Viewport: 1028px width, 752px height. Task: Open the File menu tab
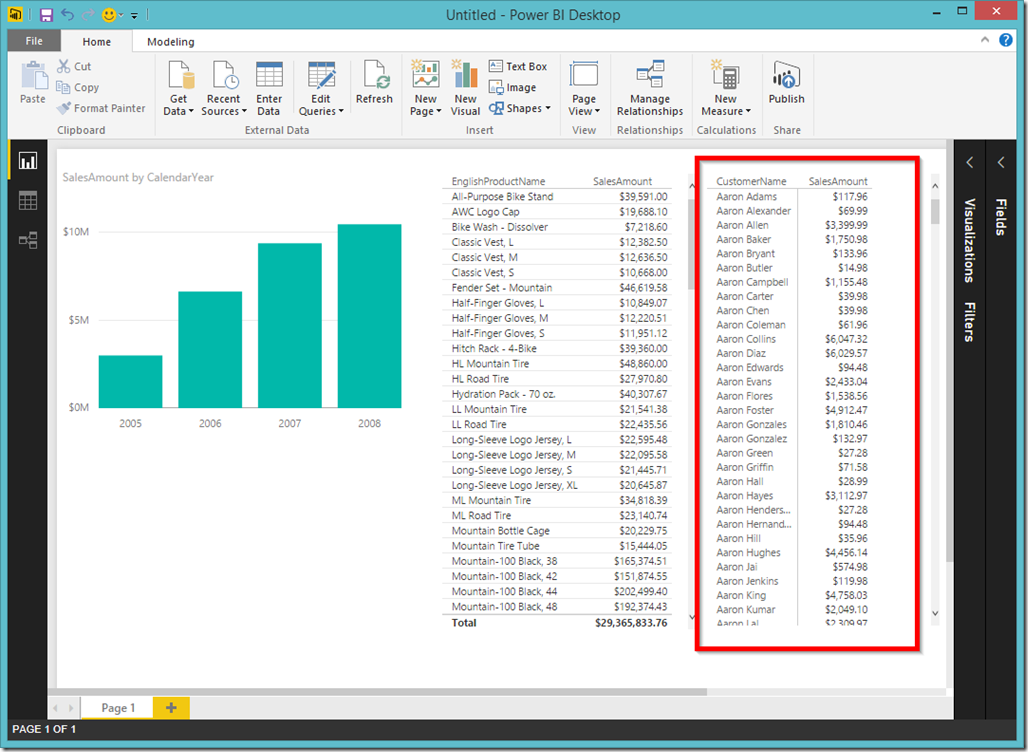click(34, 41)
